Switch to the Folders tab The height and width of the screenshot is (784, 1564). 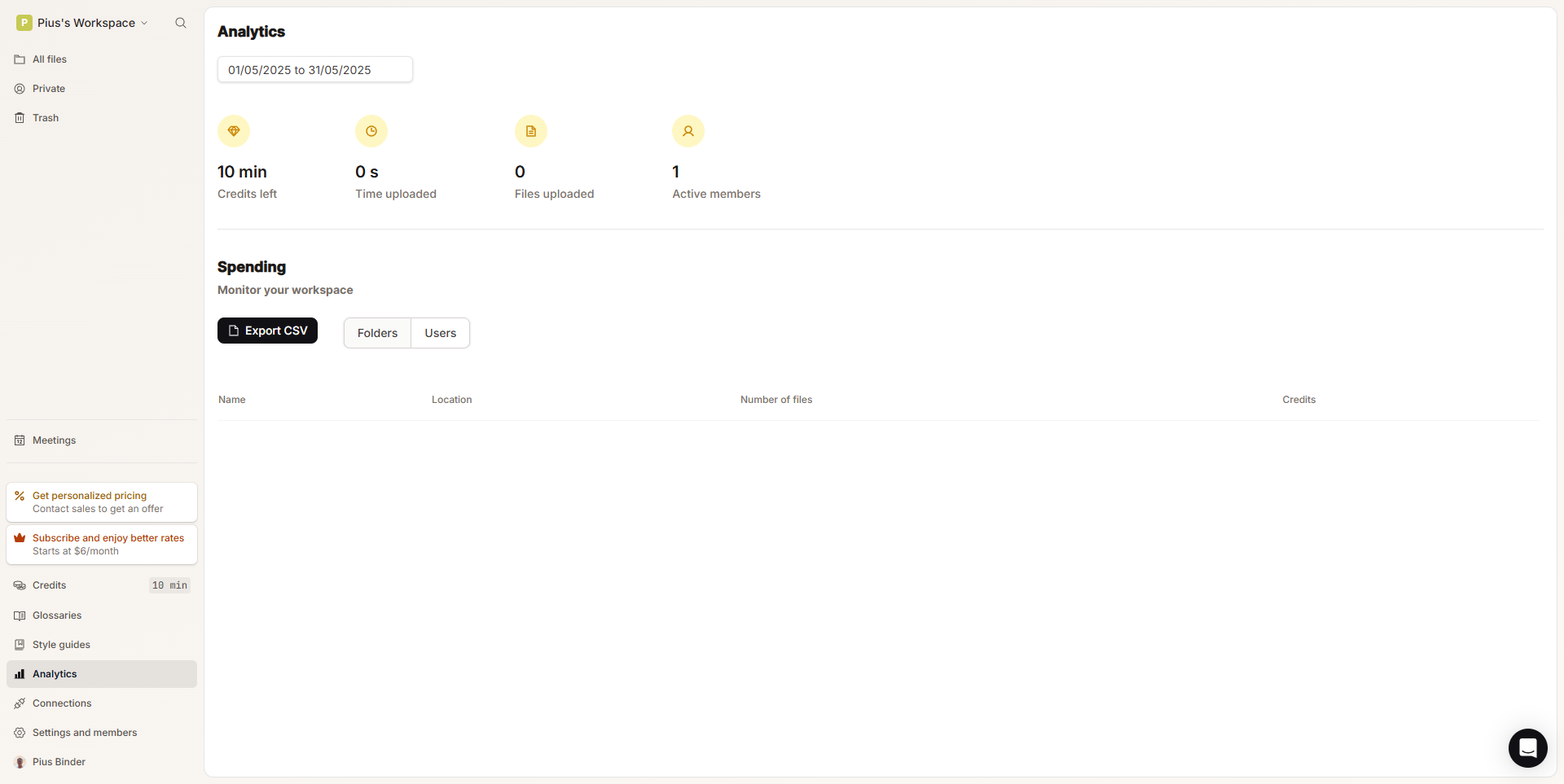point(377,333)
